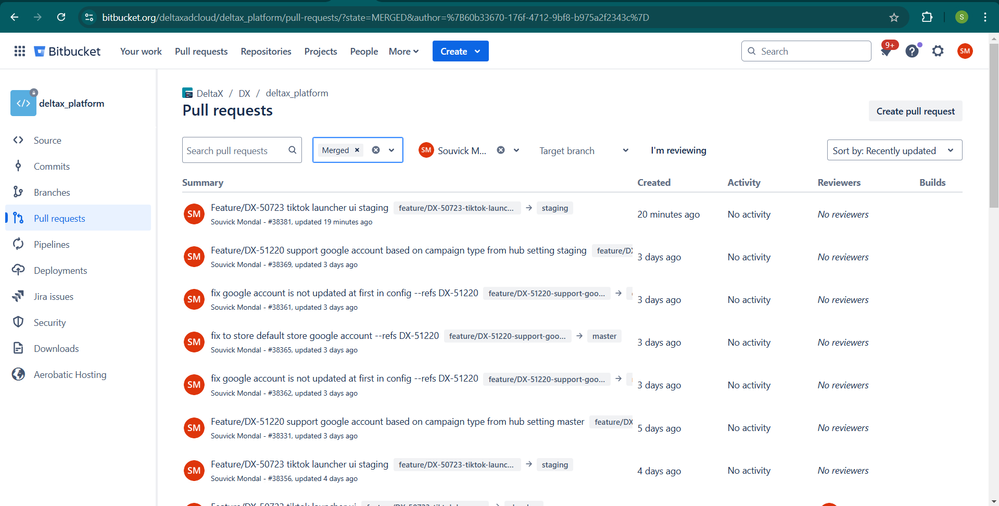Focus the Search pull requests field

pos(241,150)
